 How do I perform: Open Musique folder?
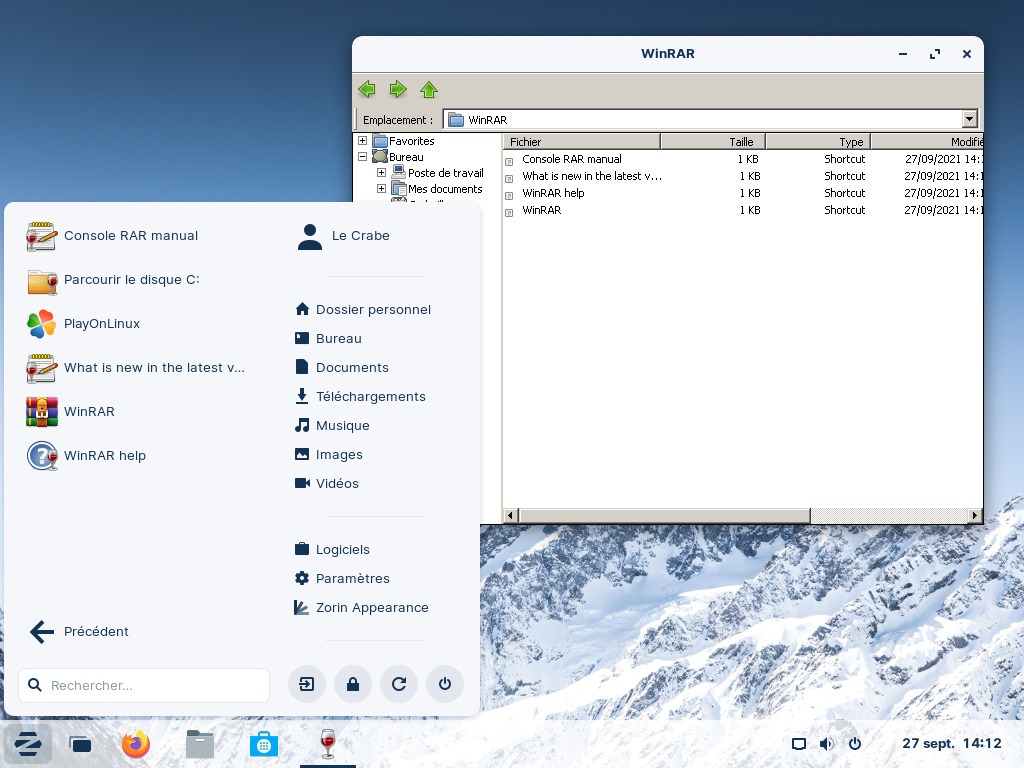tap(332, 425)
